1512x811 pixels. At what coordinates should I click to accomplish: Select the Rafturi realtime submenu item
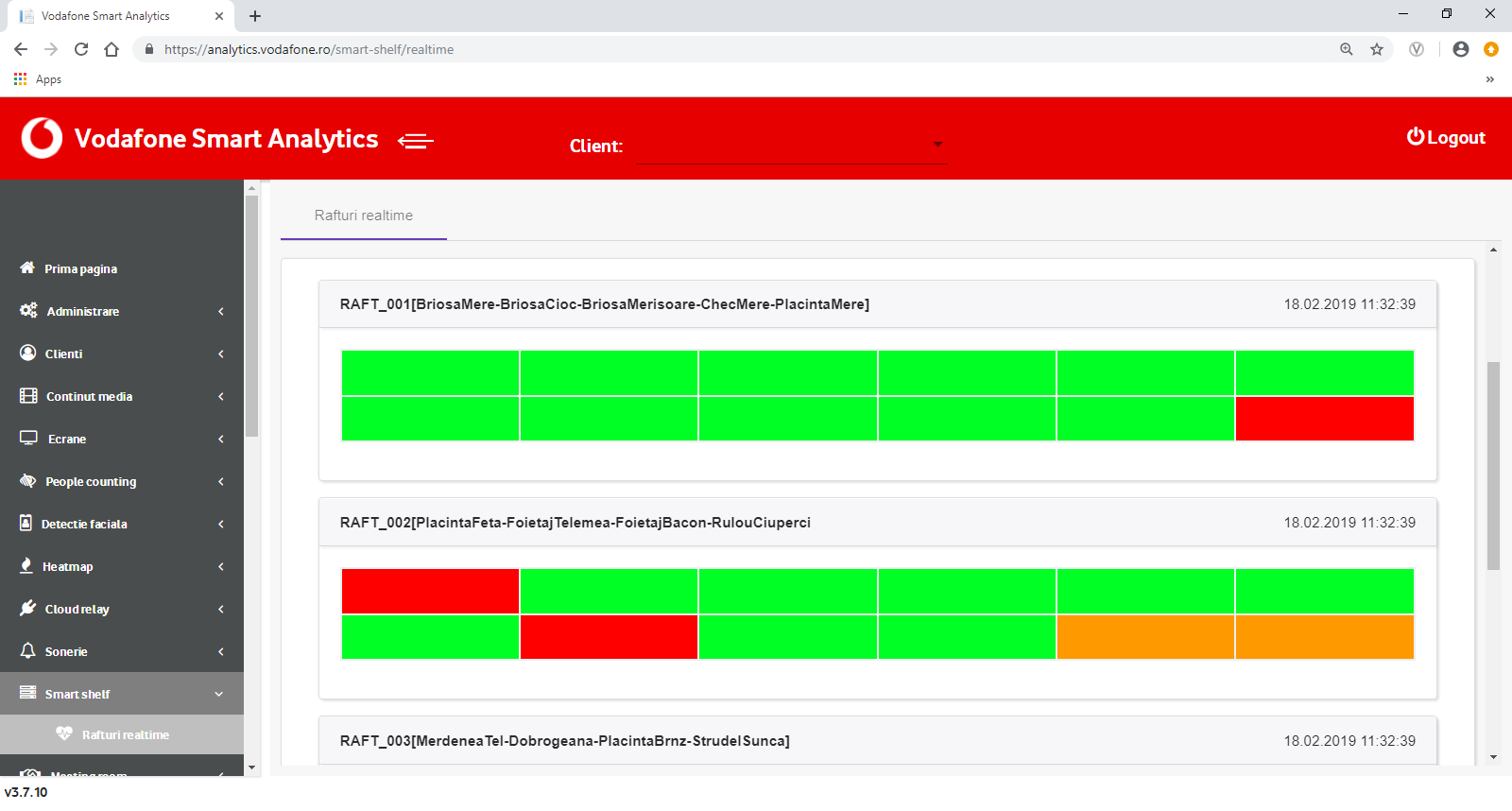click(122, 734)
